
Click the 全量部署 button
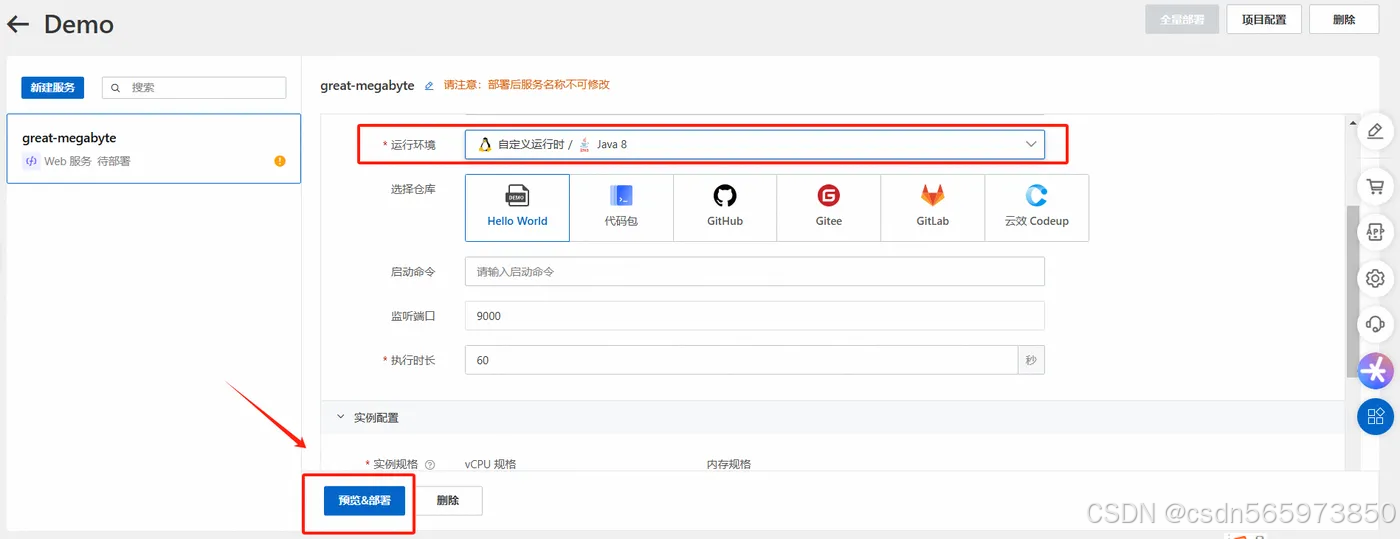1182,19
